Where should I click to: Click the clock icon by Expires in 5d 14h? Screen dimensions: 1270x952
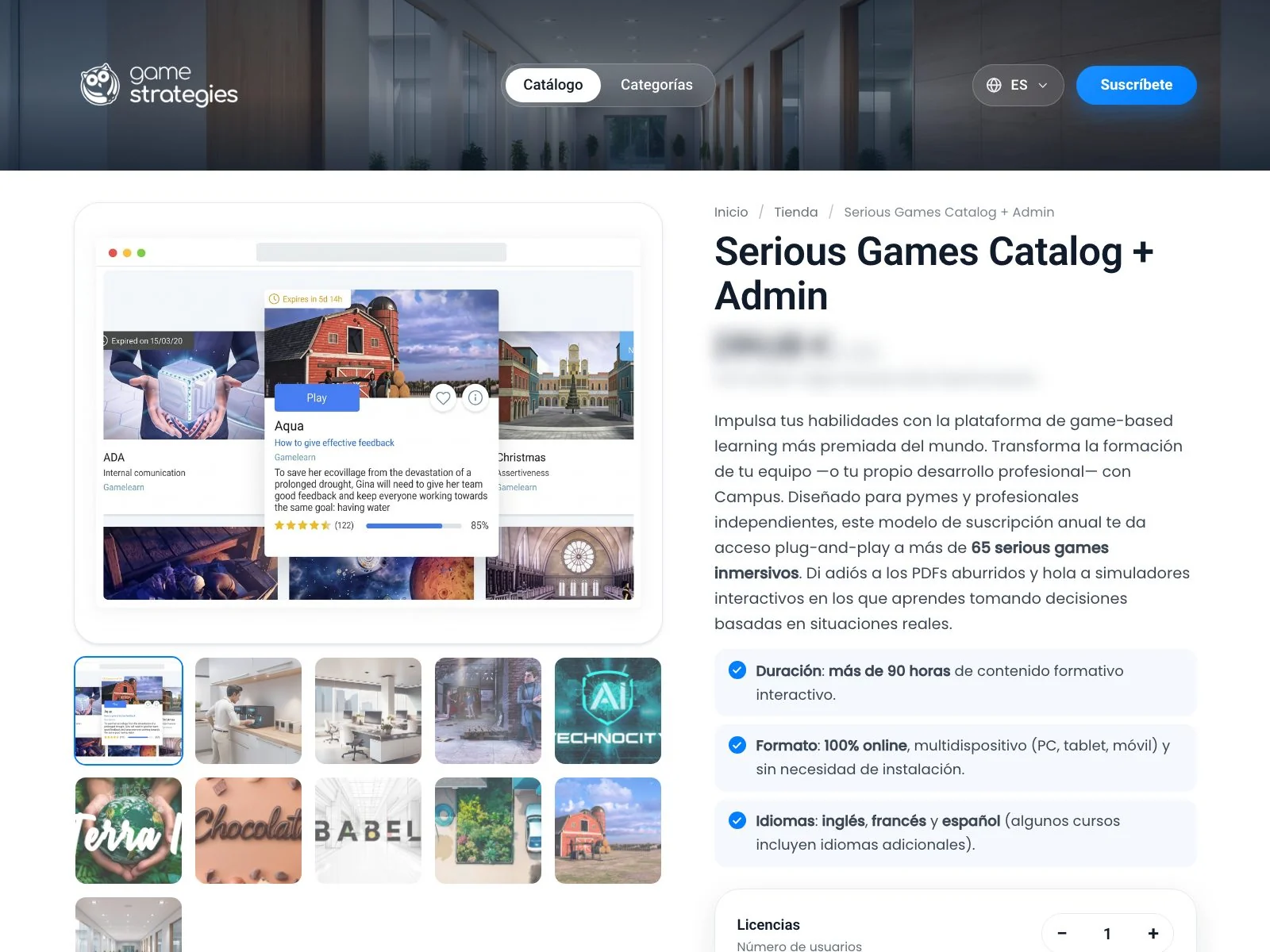tap(275, 299)
